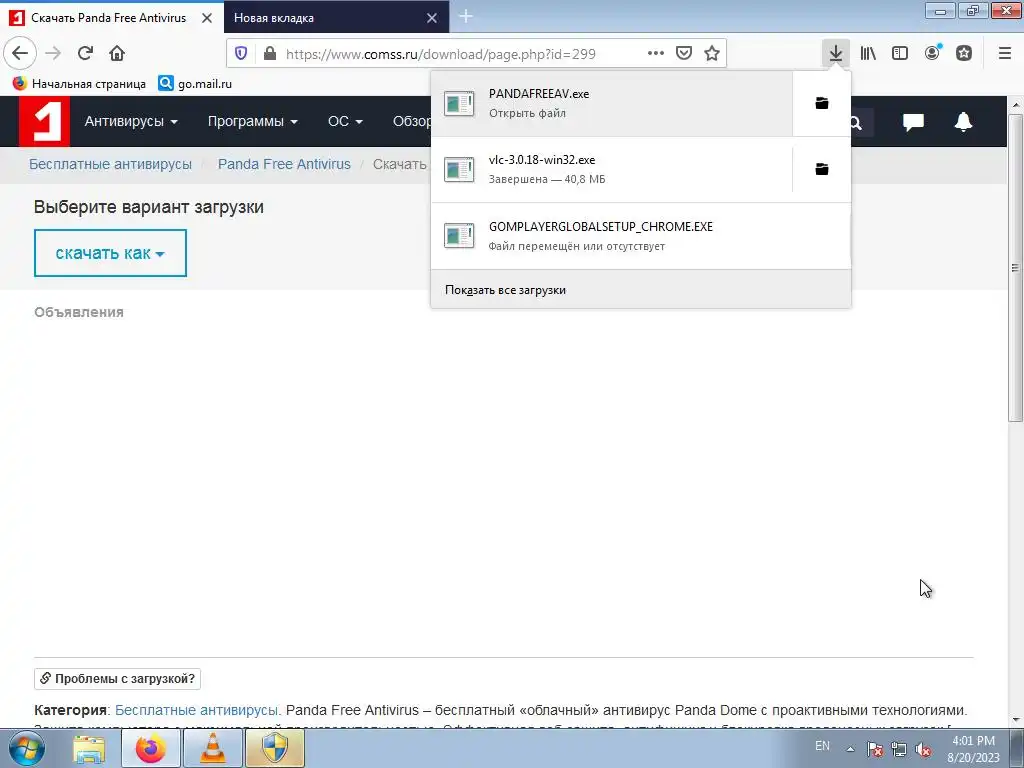Expand the ОС menu

pyautogui.click(x=345, y=121)
